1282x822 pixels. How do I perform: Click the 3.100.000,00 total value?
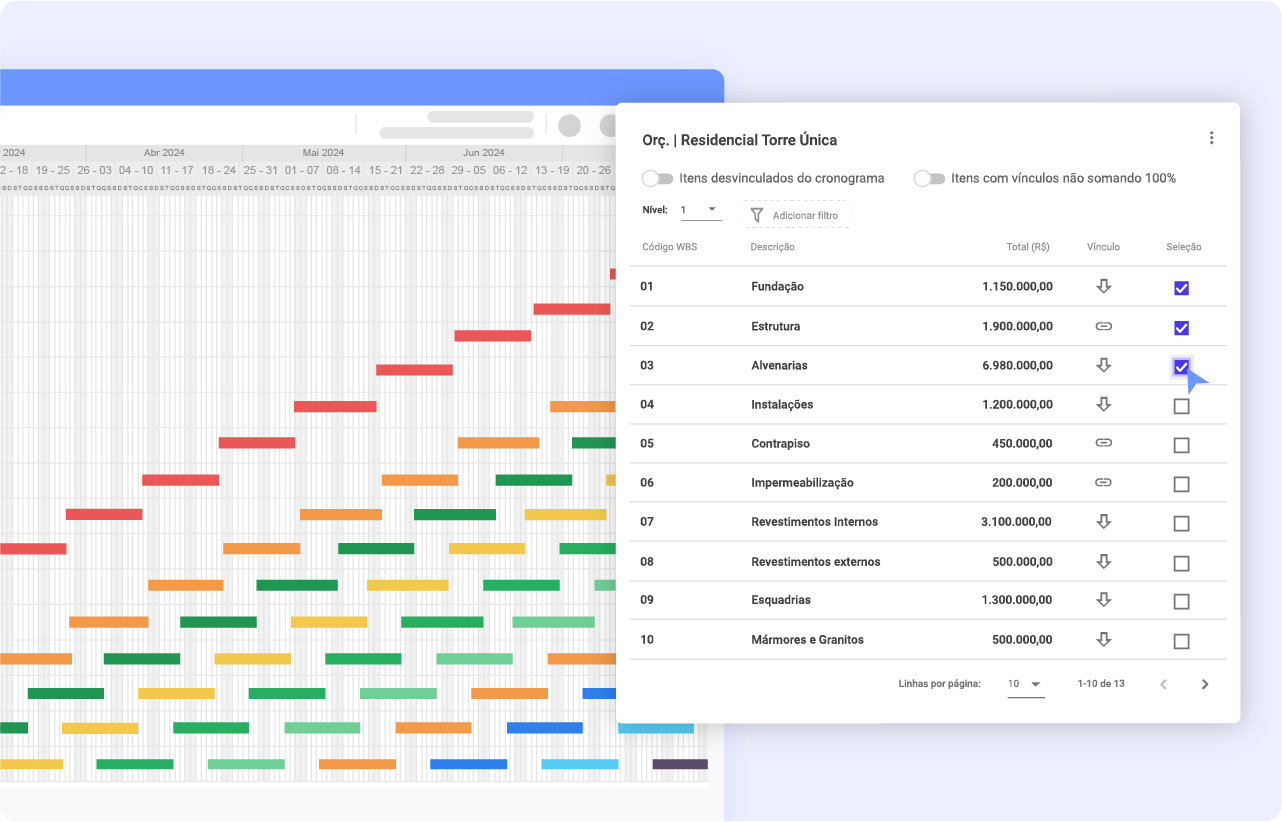coord(1017,521)
